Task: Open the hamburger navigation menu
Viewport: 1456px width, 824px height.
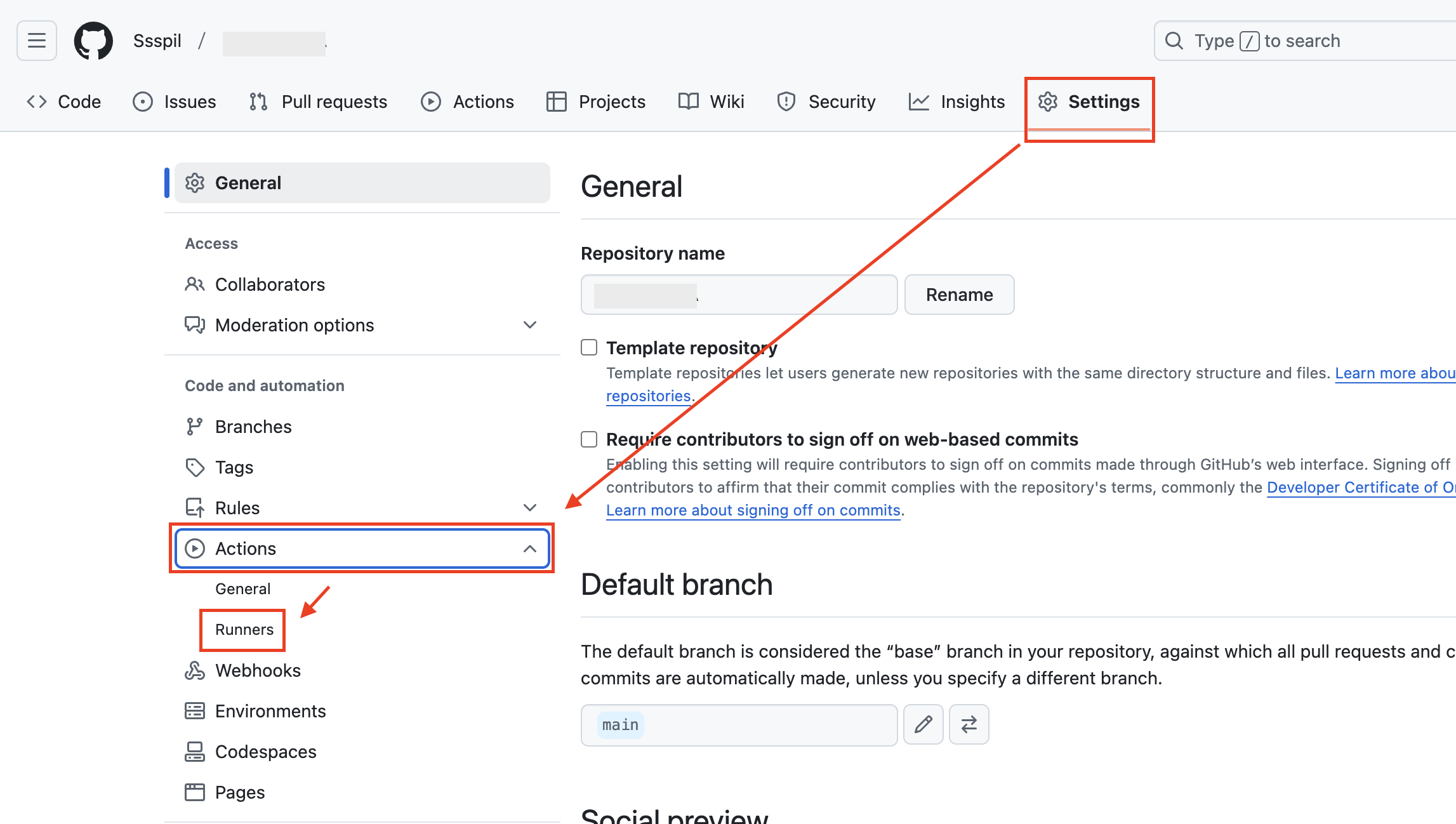Action: 37,41
